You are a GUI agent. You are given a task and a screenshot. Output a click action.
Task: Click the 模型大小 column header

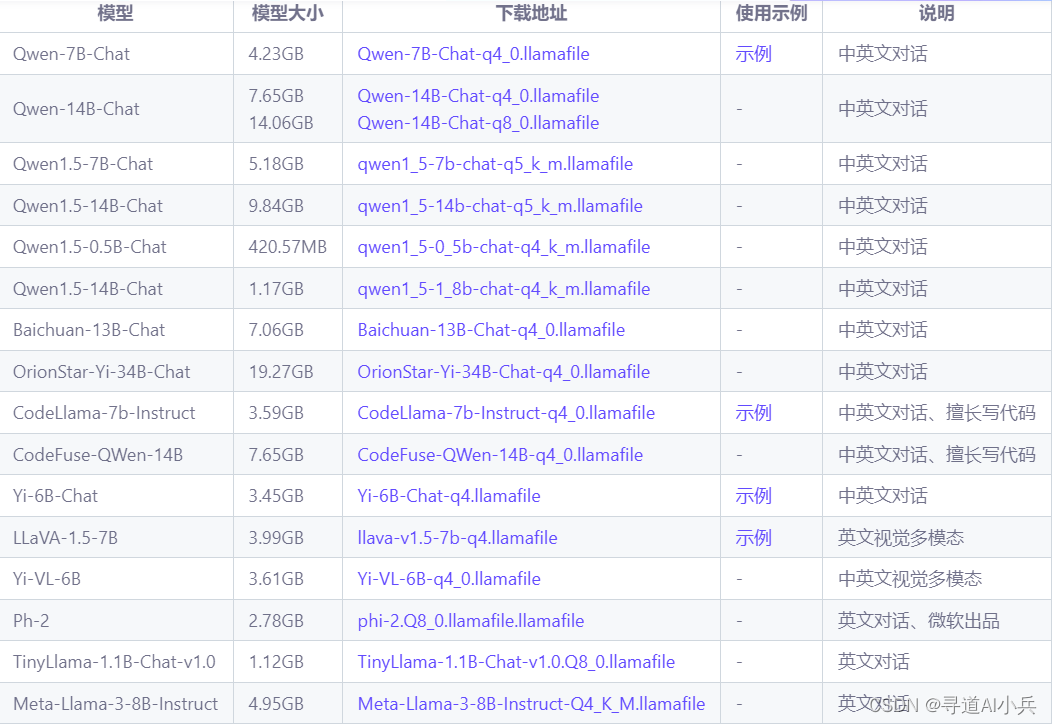[x=287, y=13]
